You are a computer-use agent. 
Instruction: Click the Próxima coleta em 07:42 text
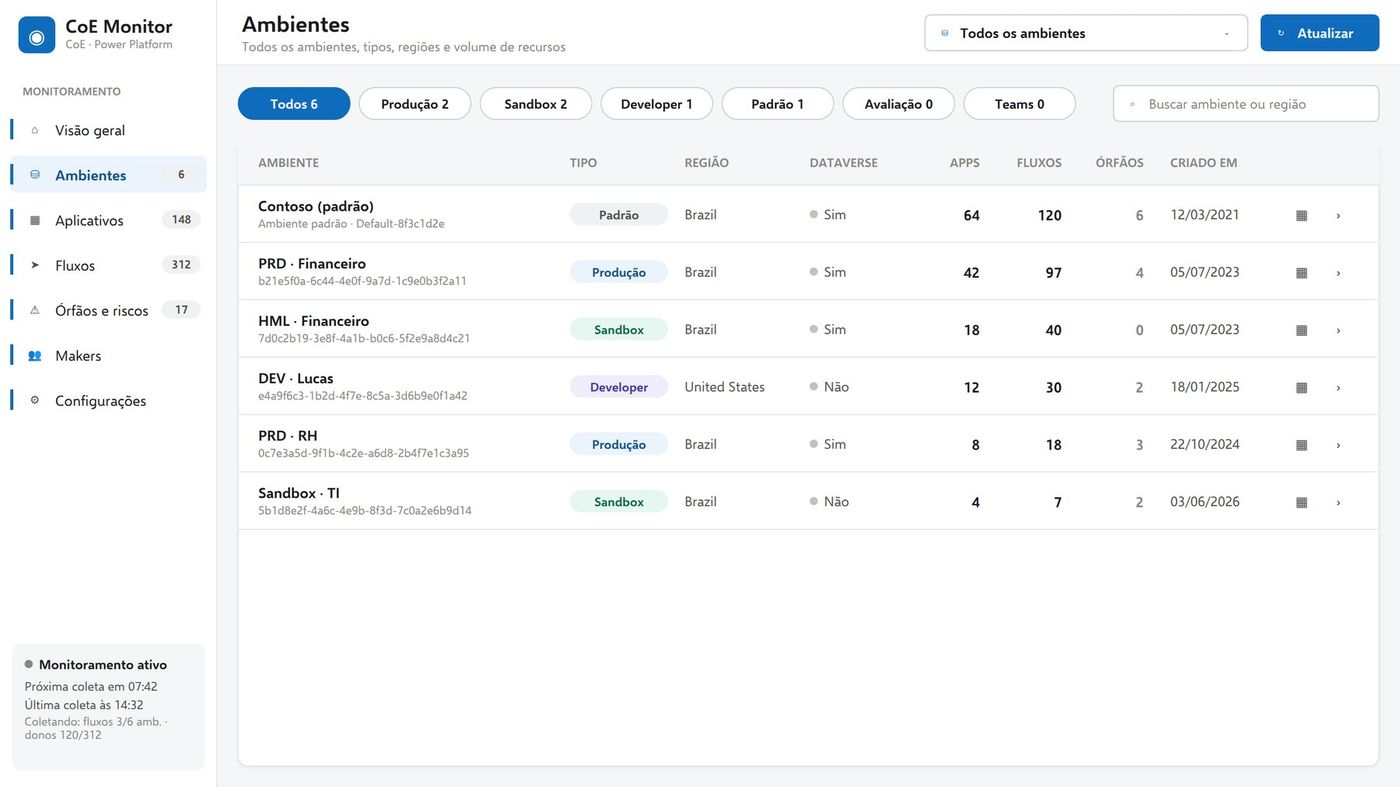click(x=91, y=687)
